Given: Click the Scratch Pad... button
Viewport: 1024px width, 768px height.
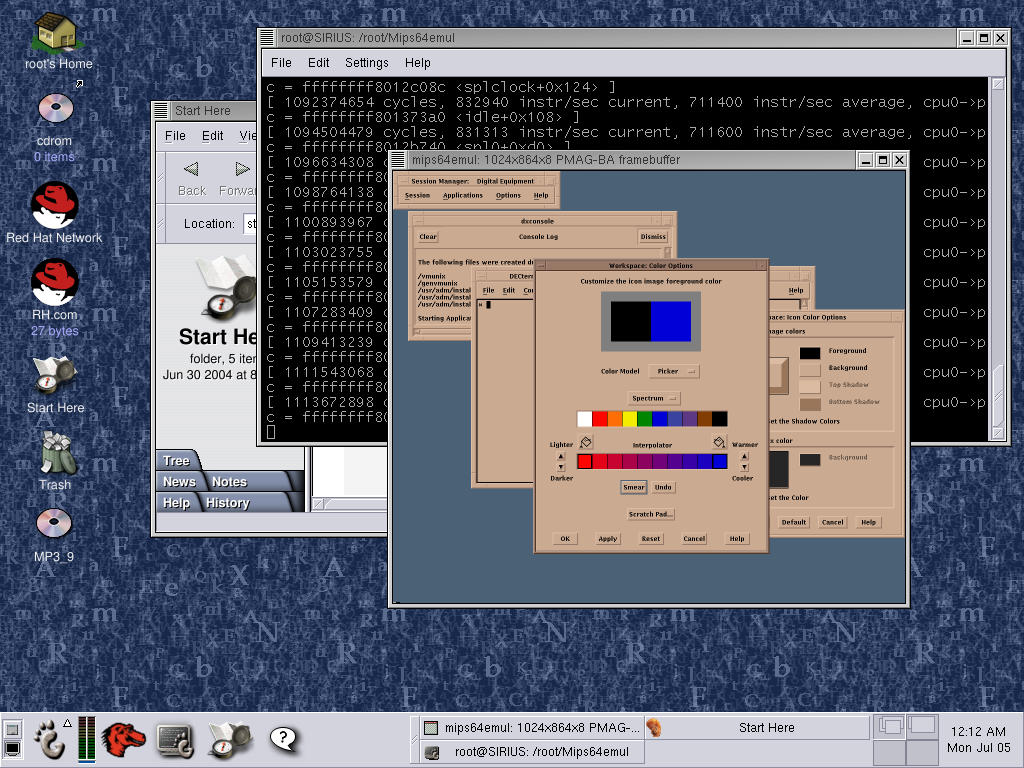Looking at the screenshot, I should (x=651, y=514).
